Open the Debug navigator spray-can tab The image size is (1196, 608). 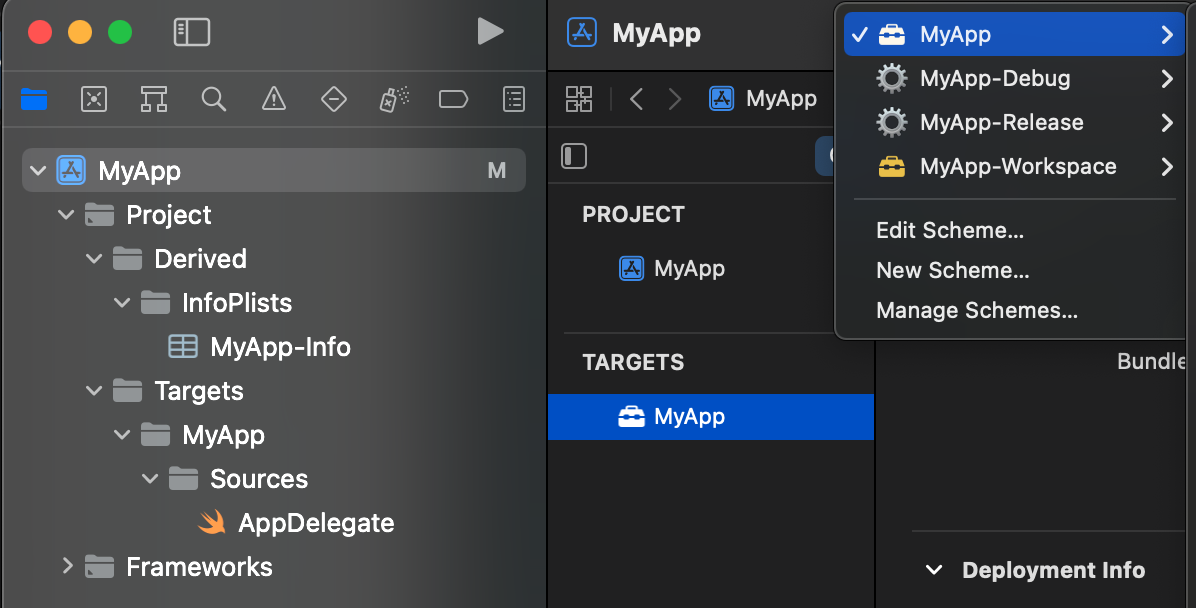pyautogui.click(x=394, y=99)
